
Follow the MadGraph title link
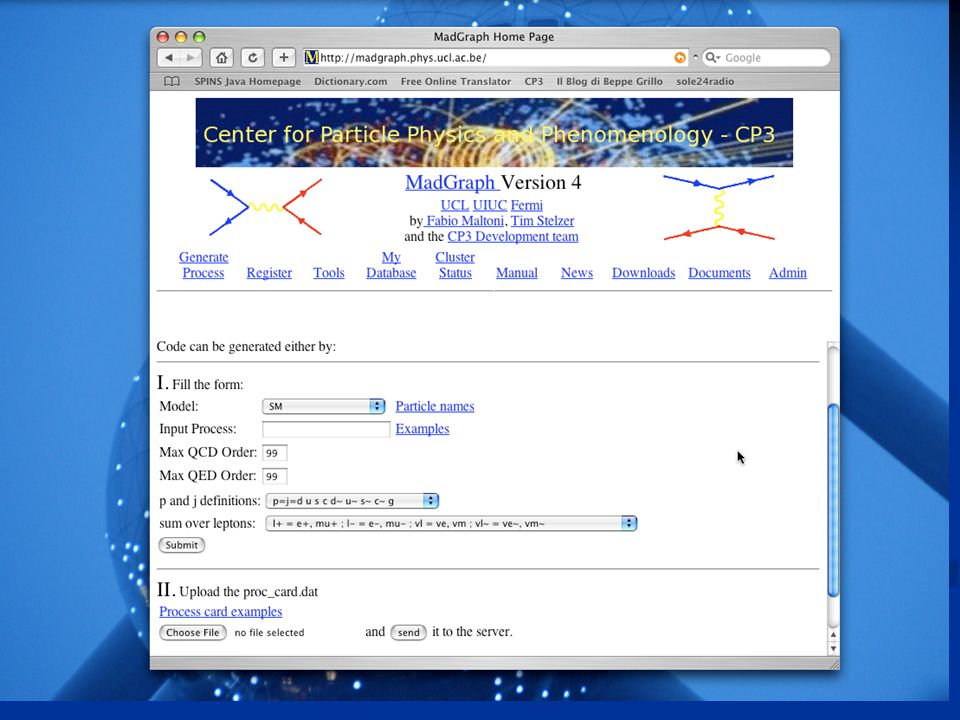tap(451, 182)
